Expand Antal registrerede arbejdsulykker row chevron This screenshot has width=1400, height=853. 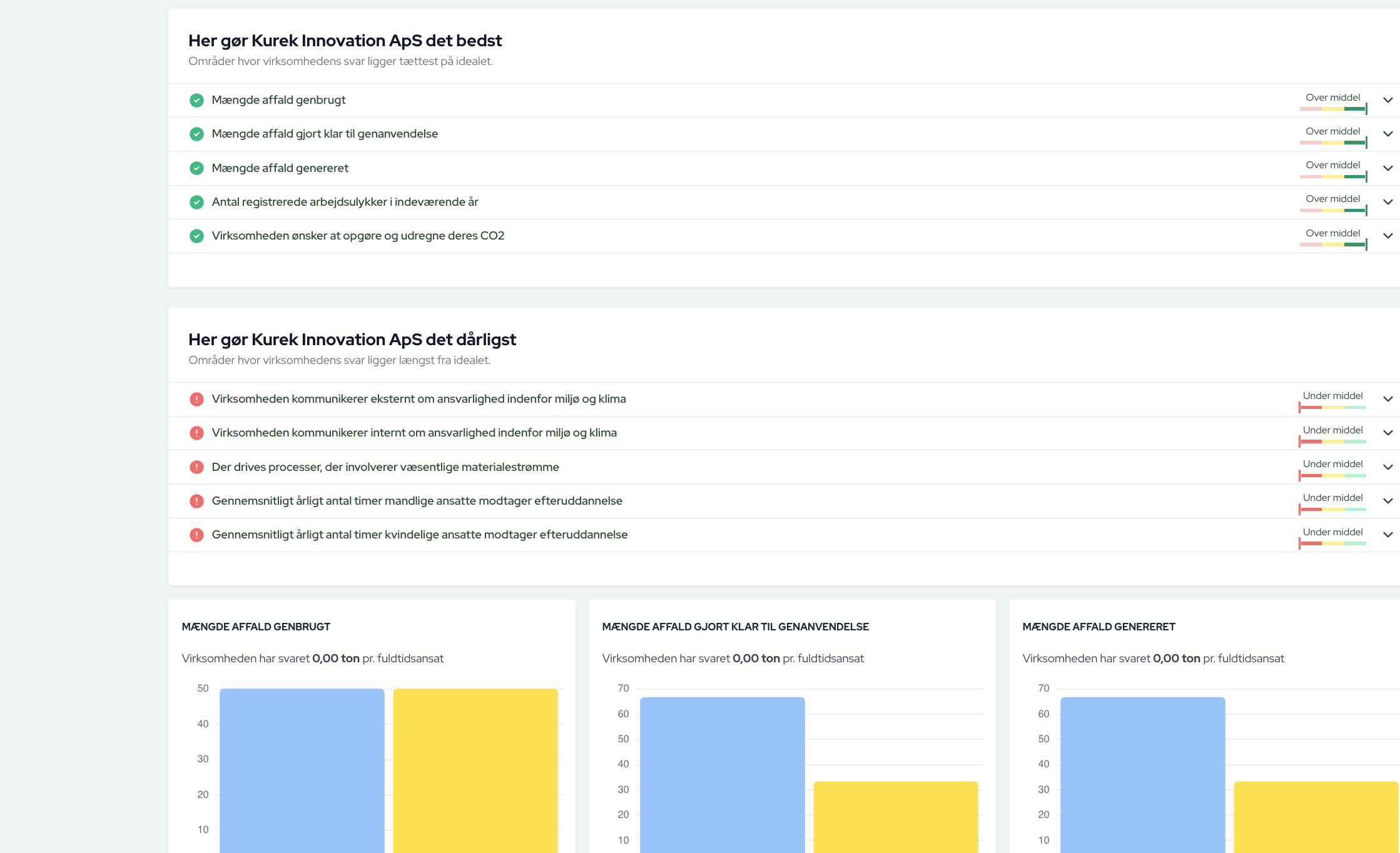[1387, 202]
